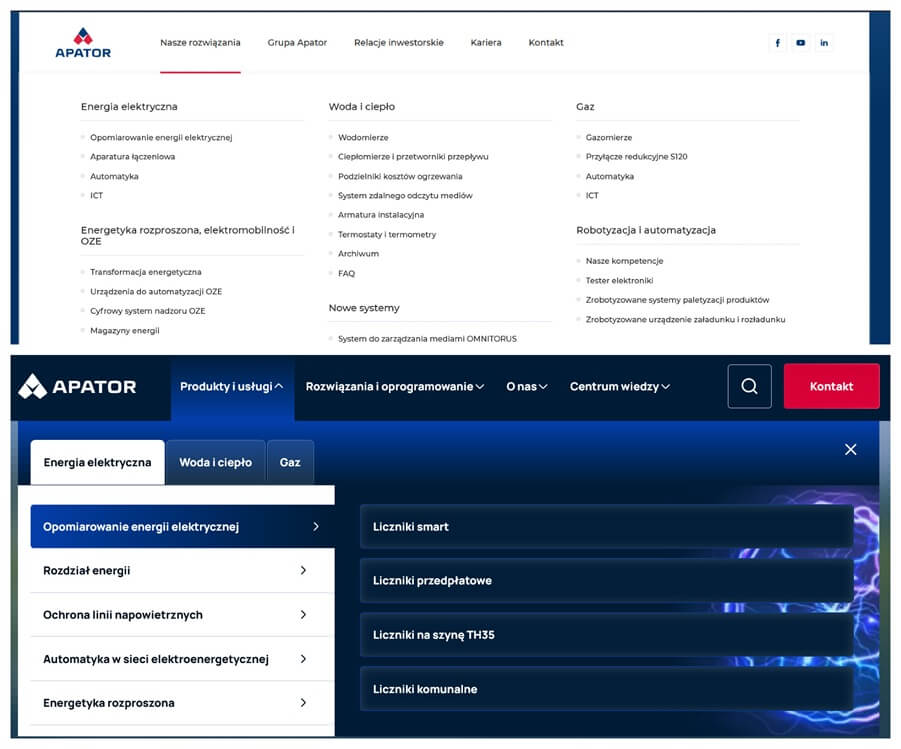
Task: Click the Apator logo in dark header
Action: (77, 386)
